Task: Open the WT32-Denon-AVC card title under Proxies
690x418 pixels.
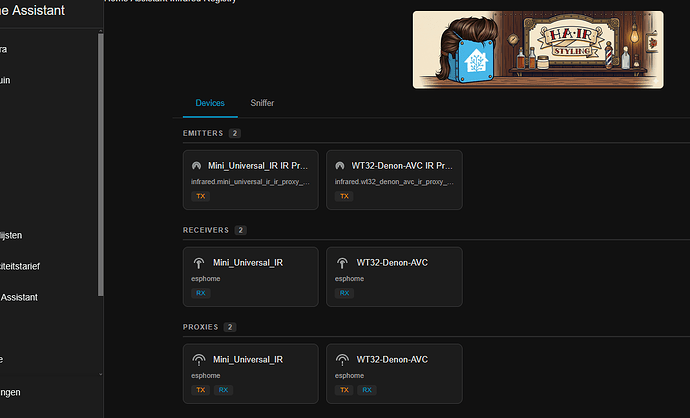Action: (x=392, y=359)
